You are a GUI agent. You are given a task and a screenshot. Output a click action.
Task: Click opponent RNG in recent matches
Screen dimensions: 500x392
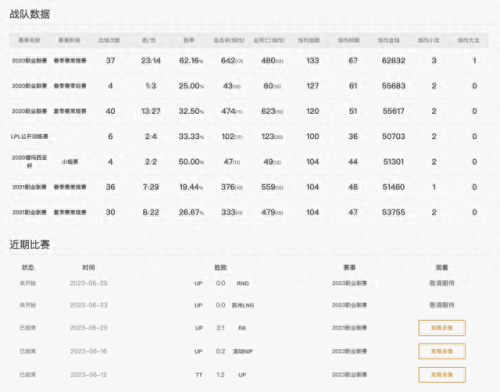point(243,283)
